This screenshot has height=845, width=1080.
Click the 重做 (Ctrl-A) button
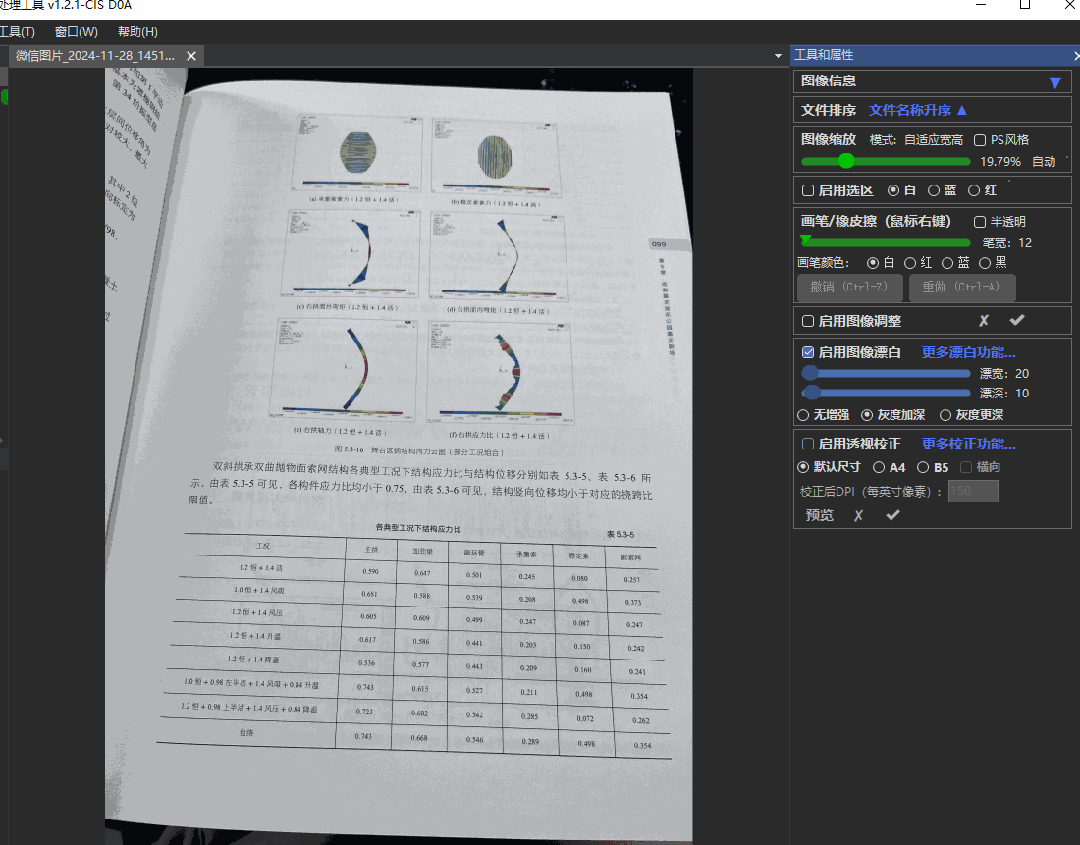(962, 287)
